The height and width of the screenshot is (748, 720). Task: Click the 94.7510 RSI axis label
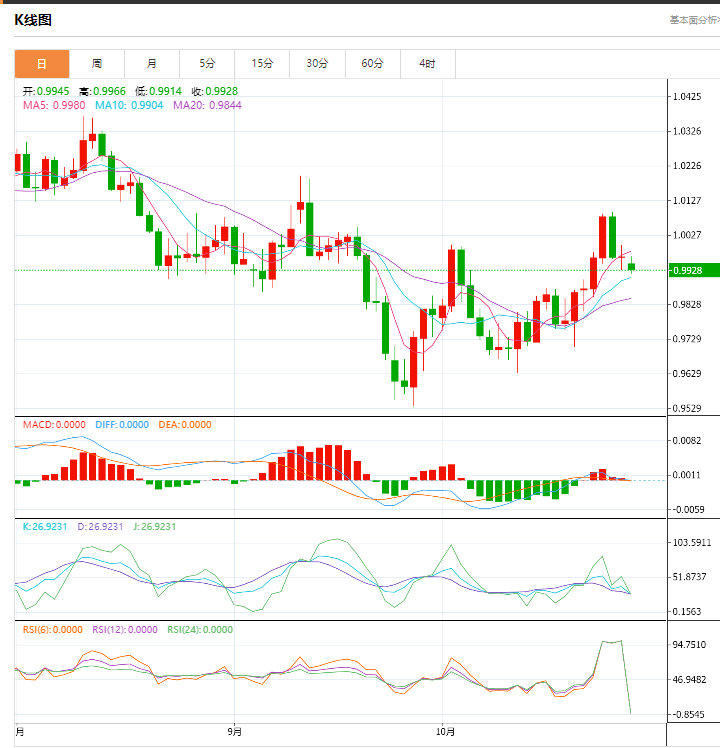pyautogui.click(x=689, y=645)
